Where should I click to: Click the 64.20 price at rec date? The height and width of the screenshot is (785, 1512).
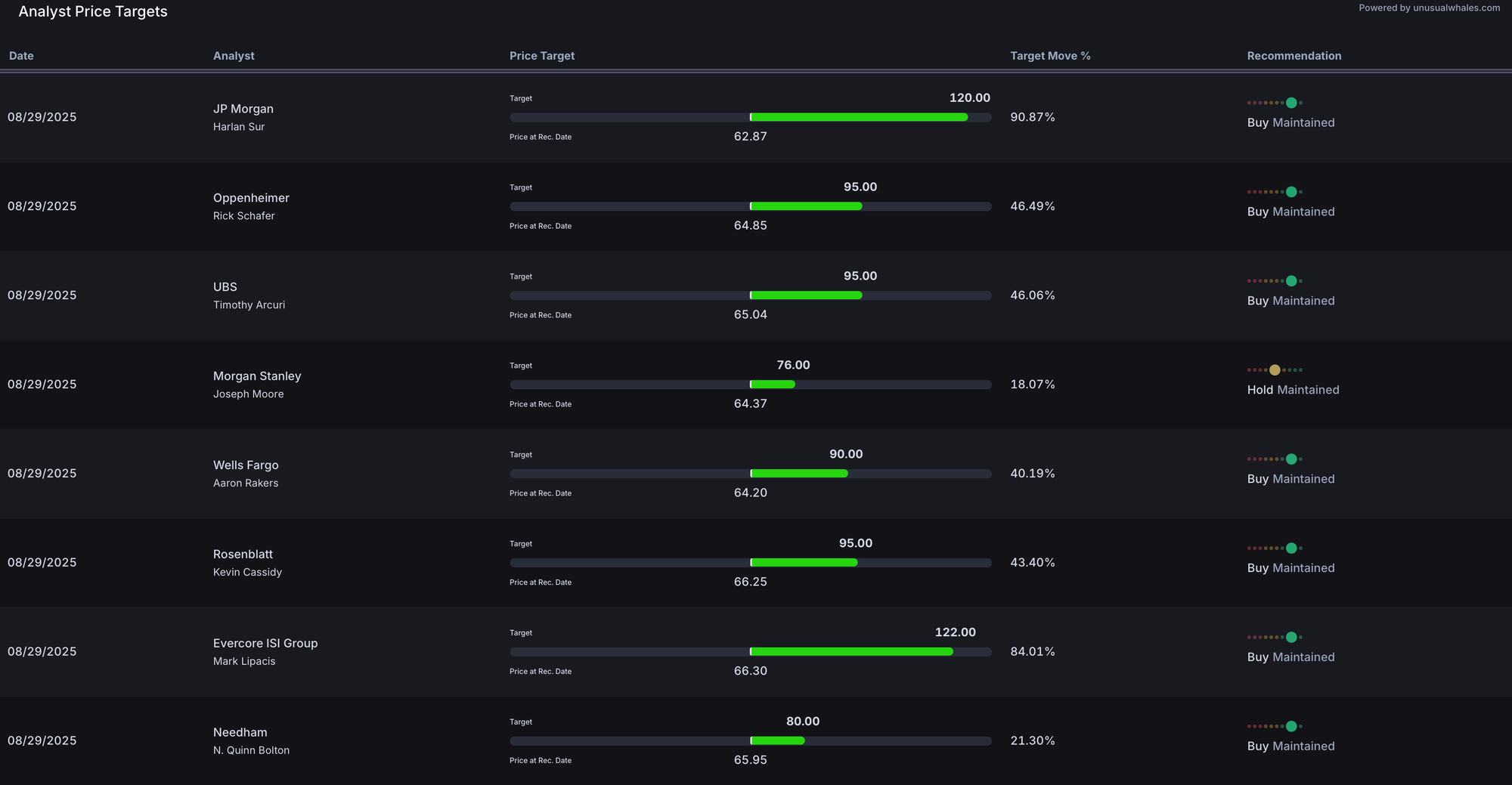click(x=751, y=493)
